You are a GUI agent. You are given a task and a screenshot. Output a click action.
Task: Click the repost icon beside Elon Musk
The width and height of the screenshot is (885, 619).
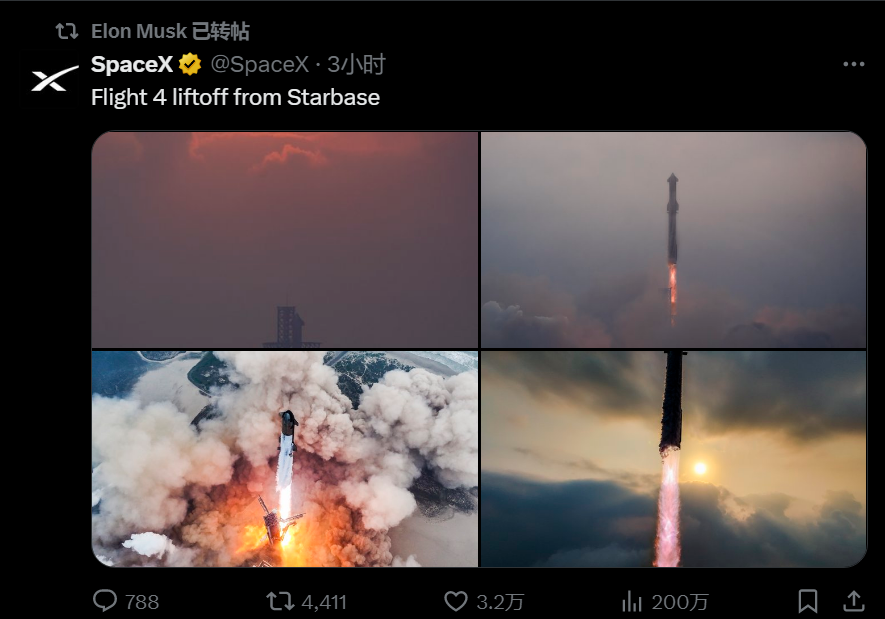click(66, 32)
